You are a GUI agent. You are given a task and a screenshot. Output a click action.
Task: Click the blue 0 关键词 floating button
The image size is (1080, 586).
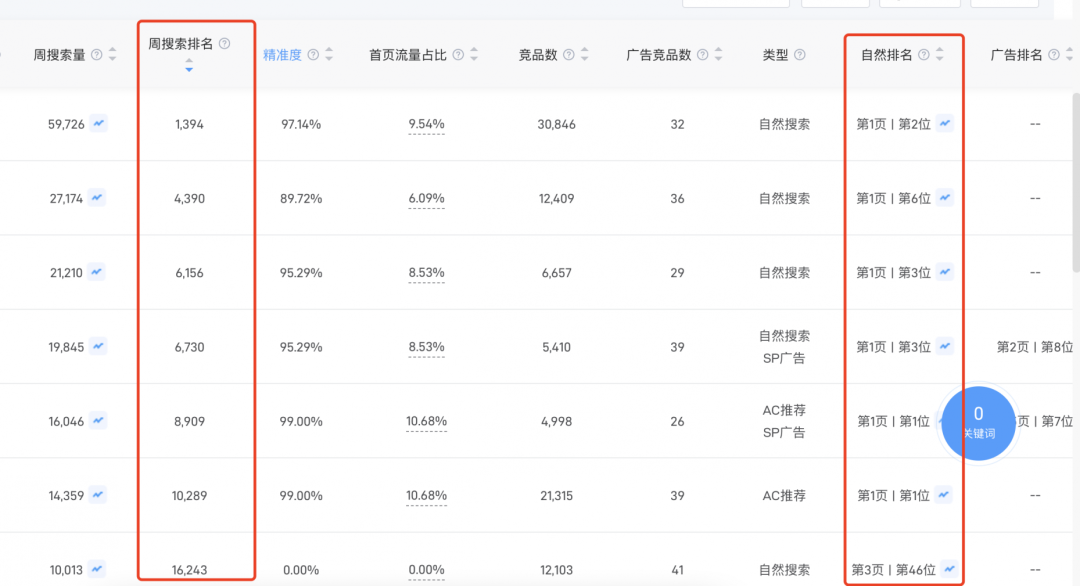978,422
